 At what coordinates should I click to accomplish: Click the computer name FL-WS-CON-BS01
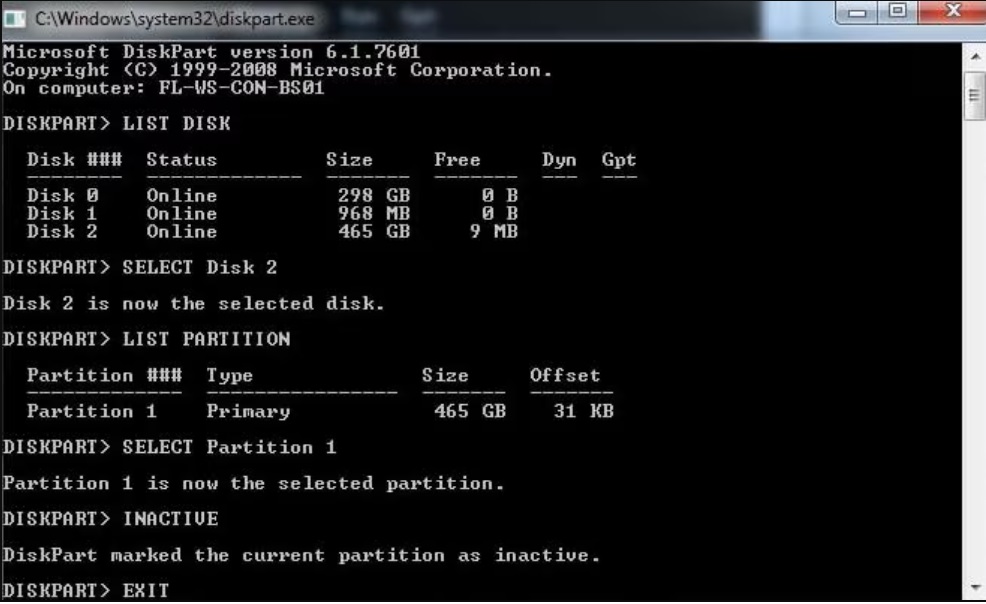(x=241, y=88)
